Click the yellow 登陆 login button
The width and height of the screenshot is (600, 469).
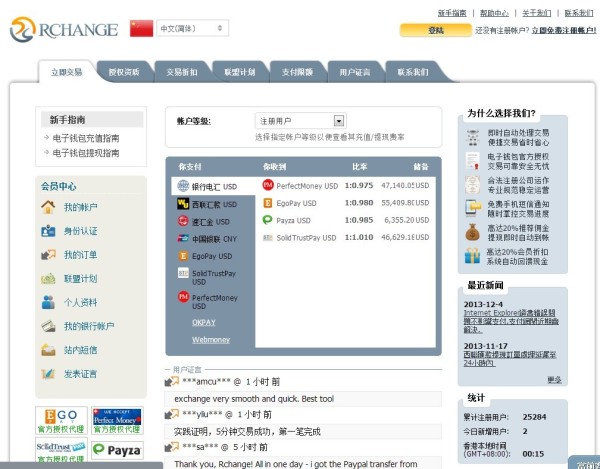(436, 30)
